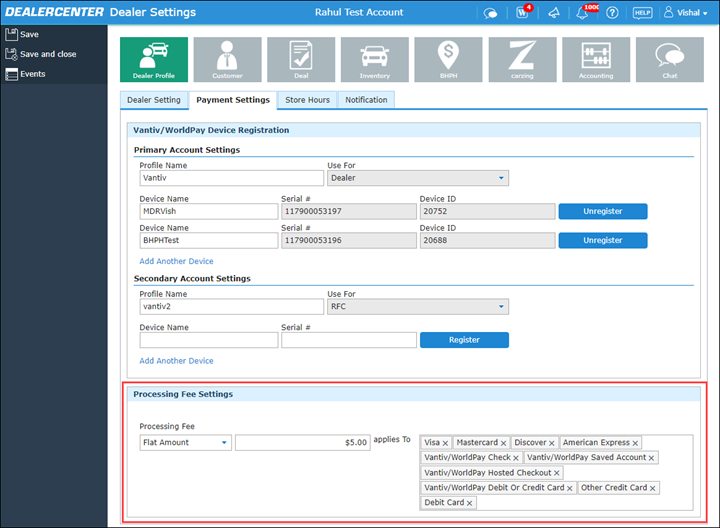720x528 pixels.
Task: Open Events in the sidebar
Action: tap(25, 74)
